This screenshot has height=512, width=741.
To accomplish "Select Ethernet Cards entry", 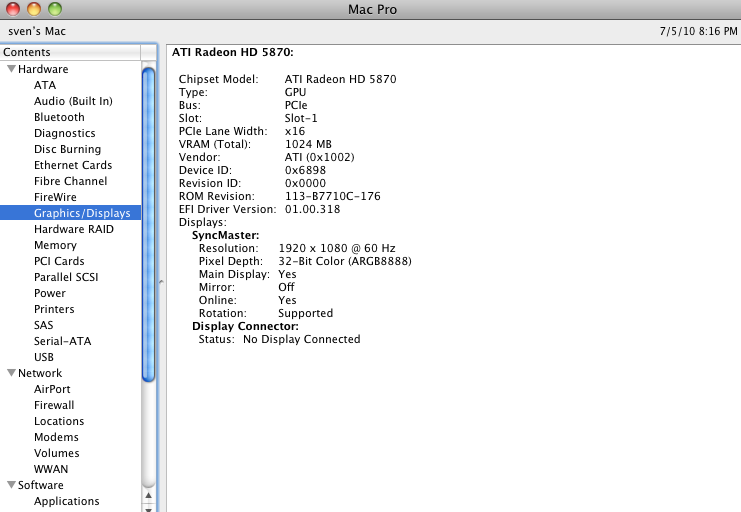I will click(73, 165).
